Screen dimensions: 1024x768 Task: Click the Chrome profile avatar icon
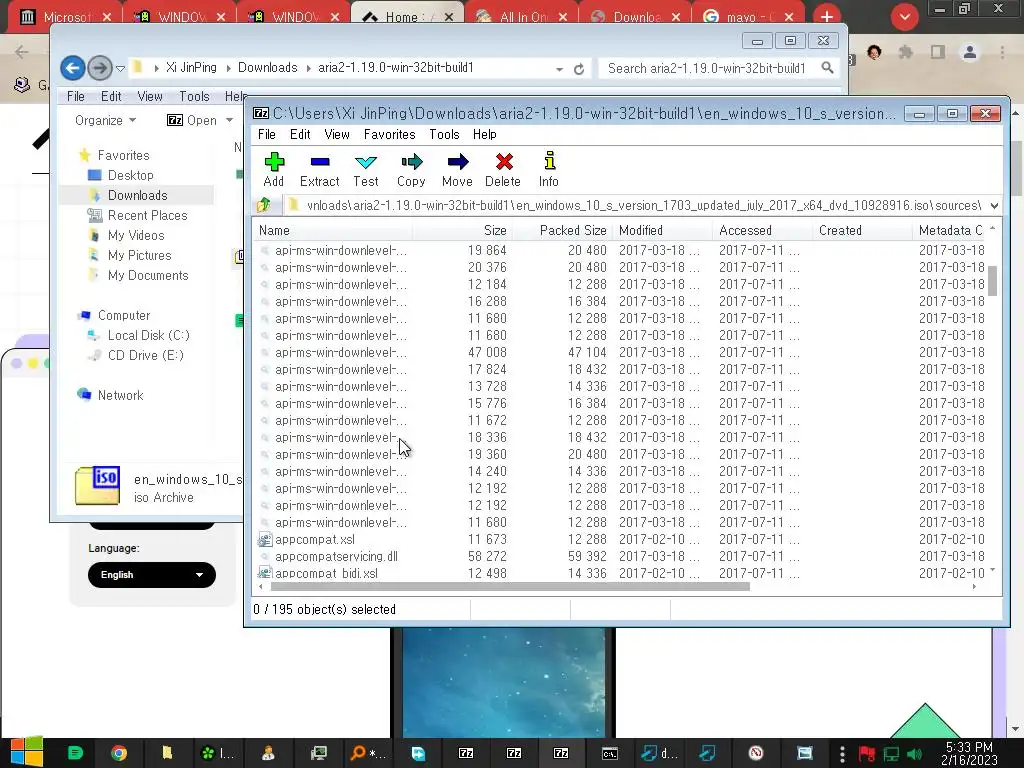point(970,52)
